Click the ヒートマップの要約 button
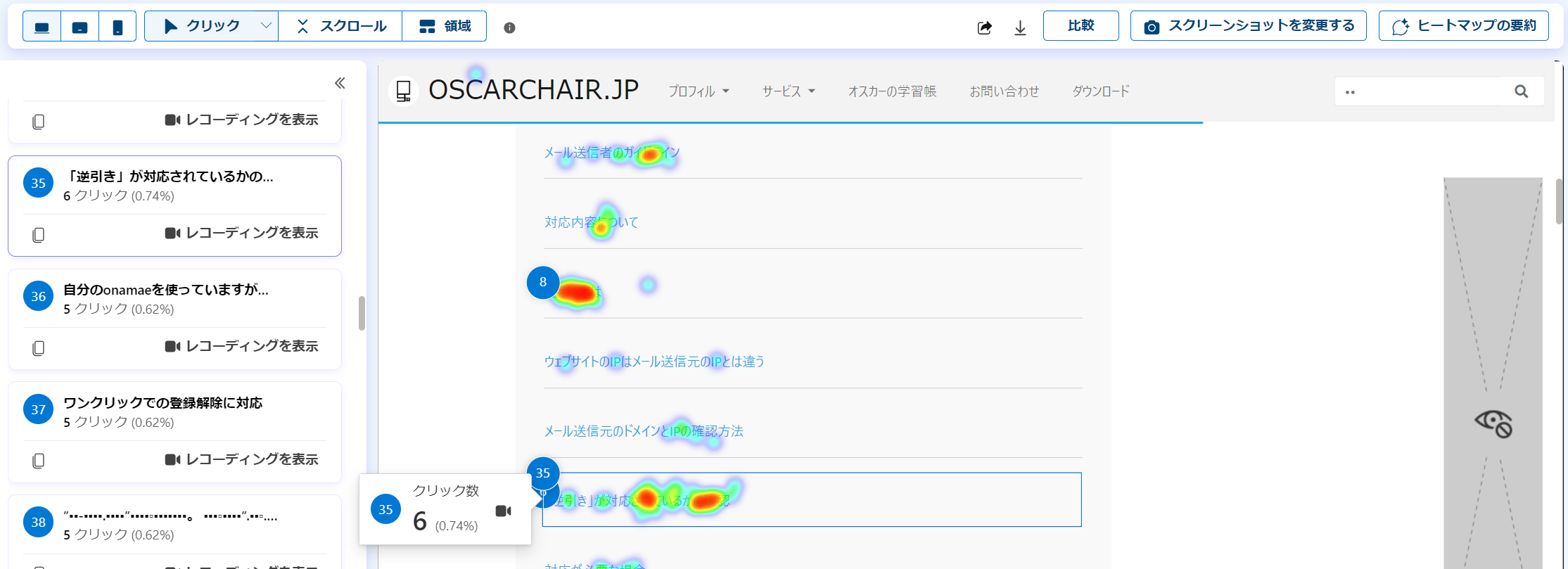 (1463, 26)
